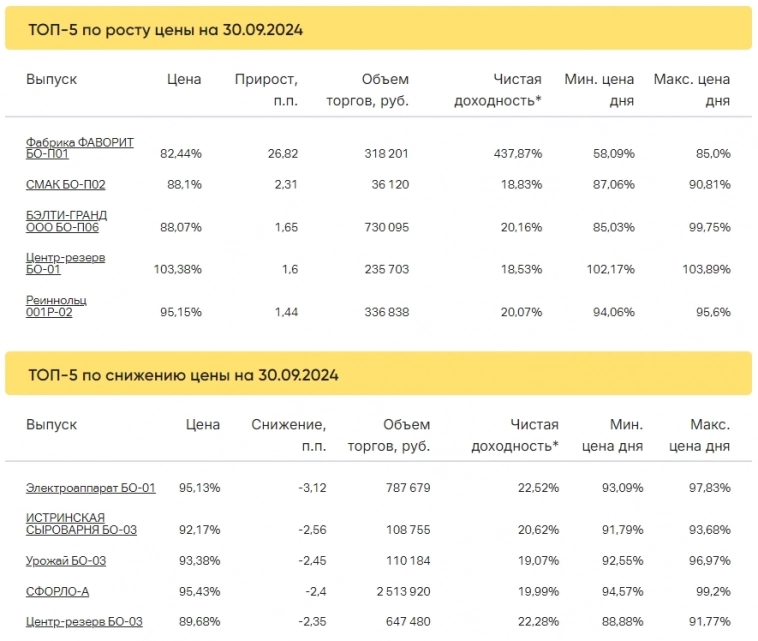Select the 26,82 price growth value
The image size is (758, 641).
pos(281,154)
